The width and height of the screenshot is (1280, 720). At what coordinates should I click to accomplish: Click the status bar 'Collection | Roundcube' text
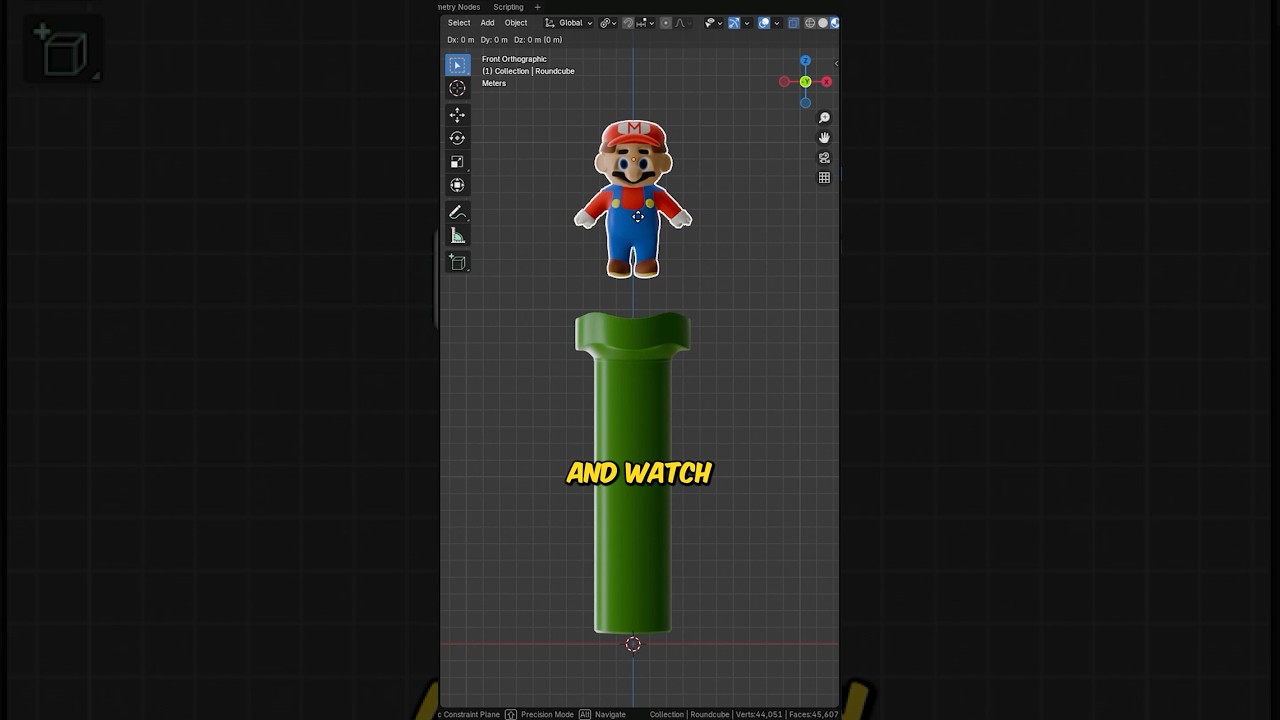(689, 714)
